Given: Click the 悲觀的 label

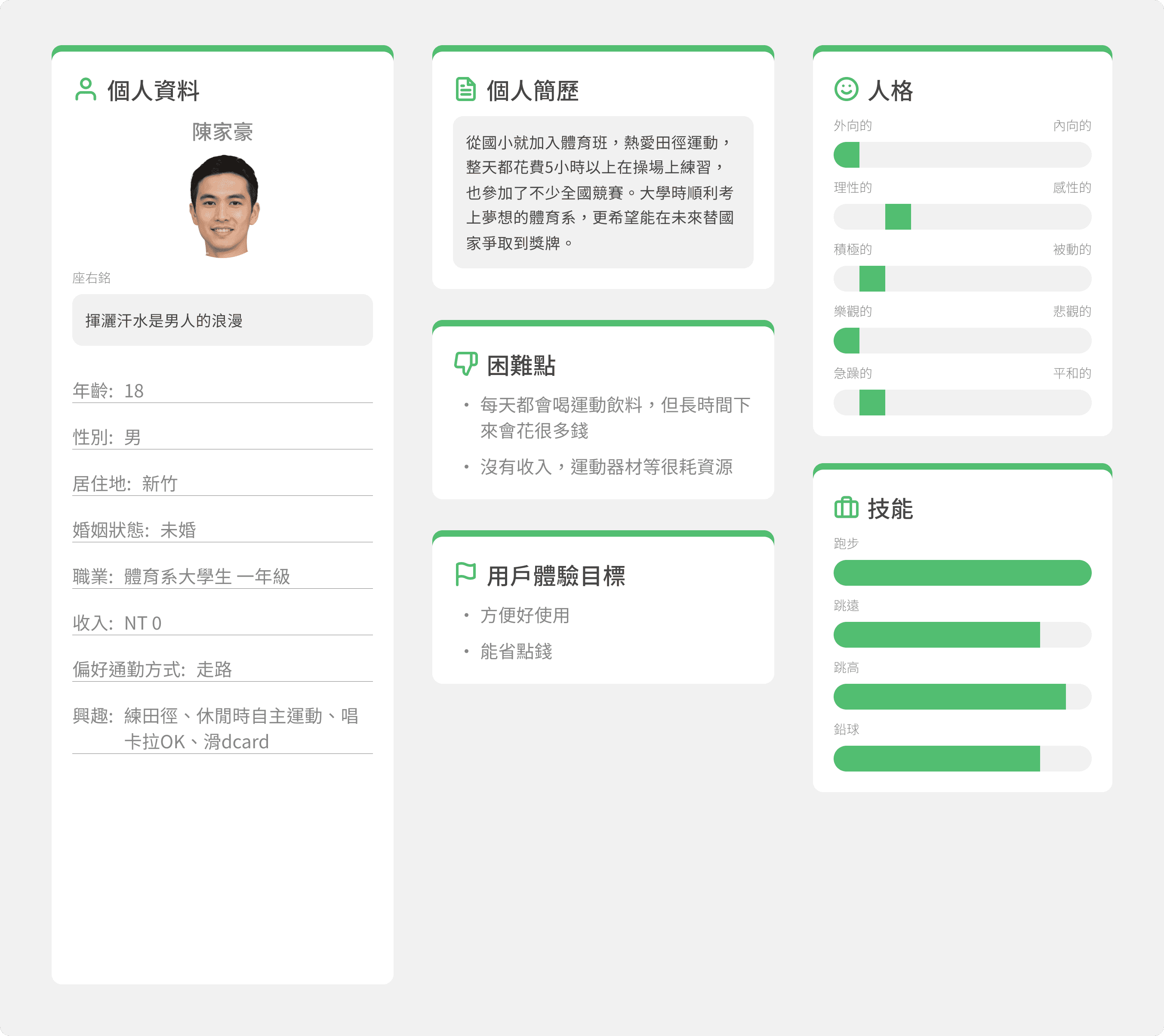Looking at the screenshot, I should tap(1072, 311).
